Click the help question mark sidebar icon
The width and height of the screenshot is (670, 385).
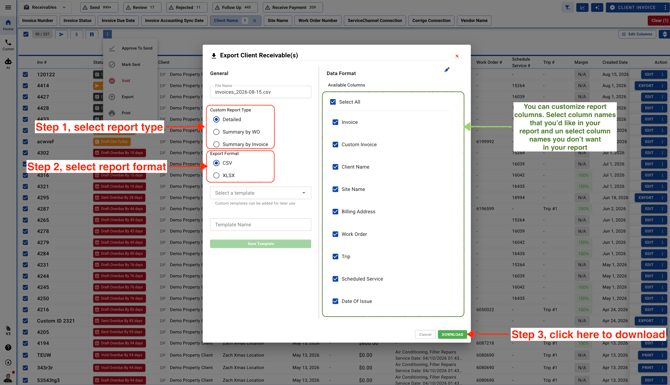click(8, 347)
